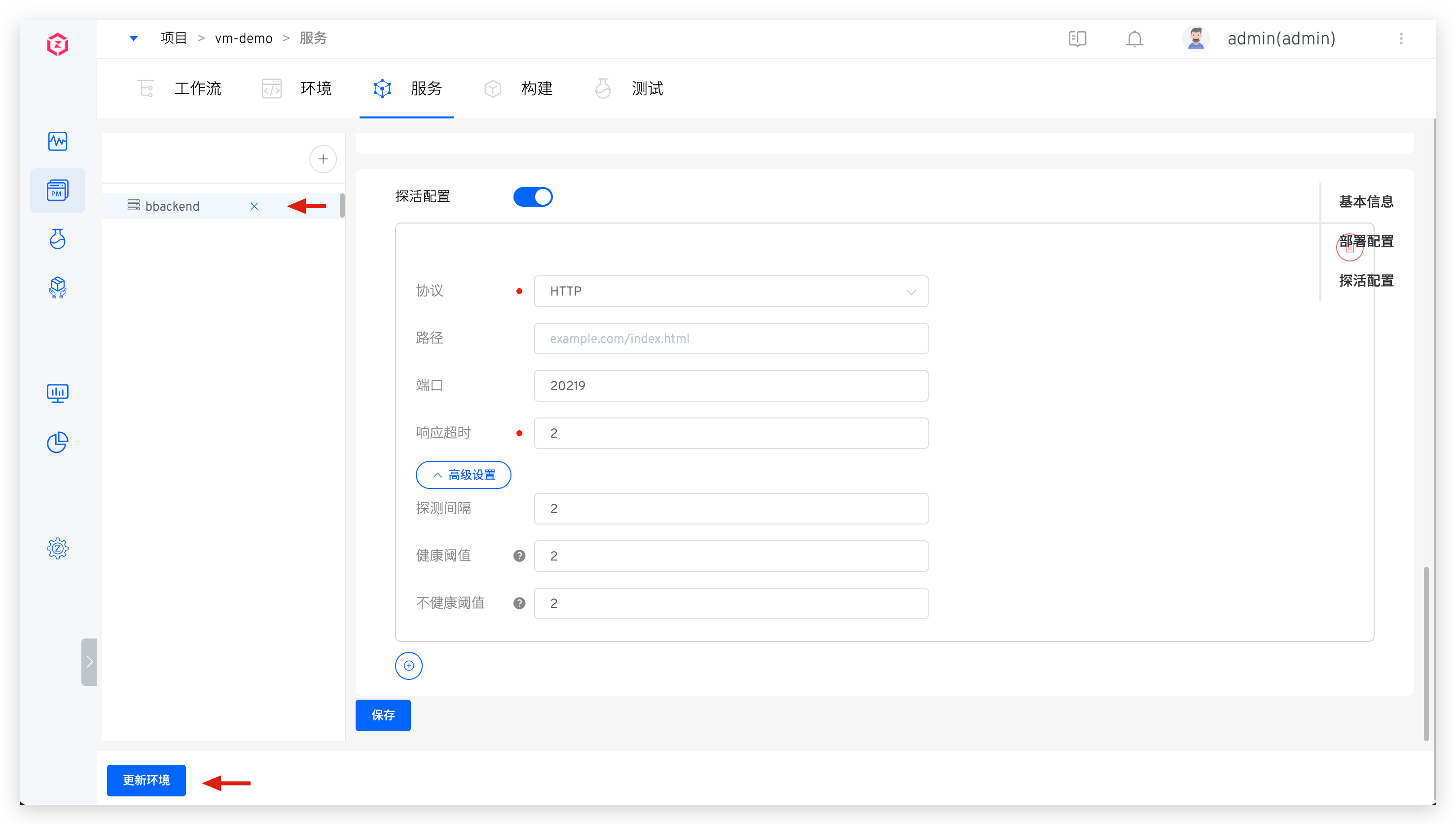Open the data dashboard monitor icon
This screenshot has width=1456, height=825.
coord(58,393)
